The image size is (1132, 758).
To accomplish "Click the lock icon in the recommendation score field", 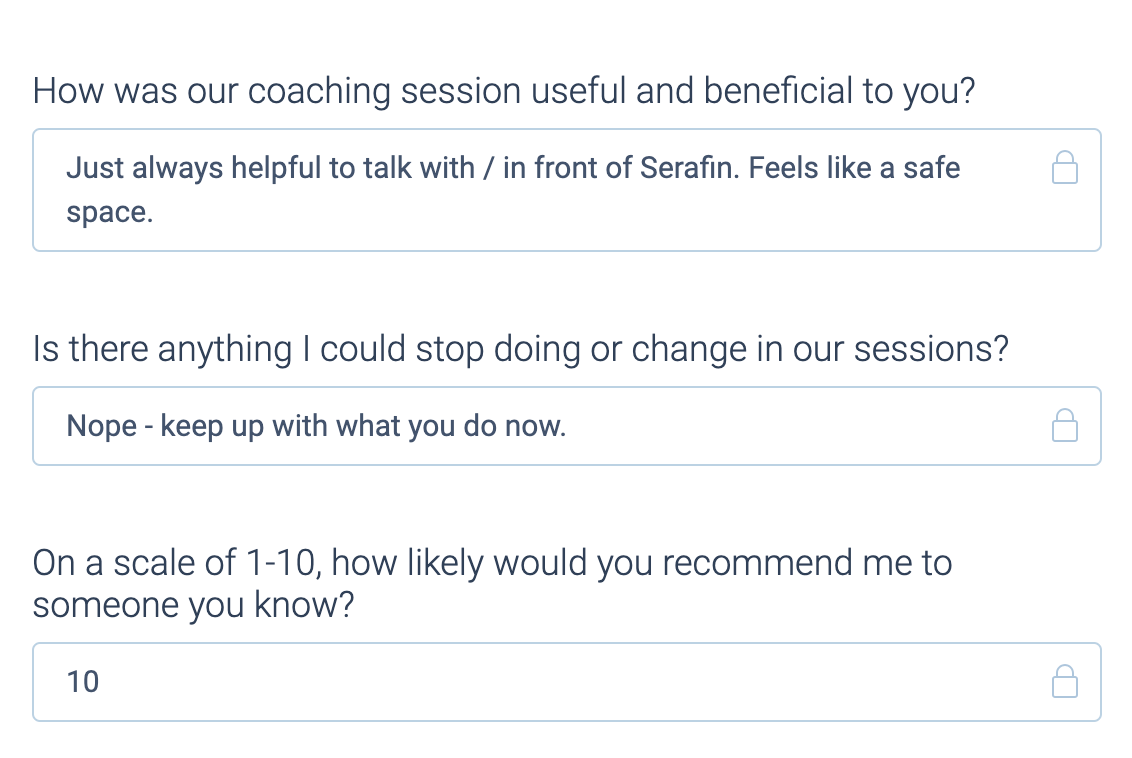I will pos(1065,682).
